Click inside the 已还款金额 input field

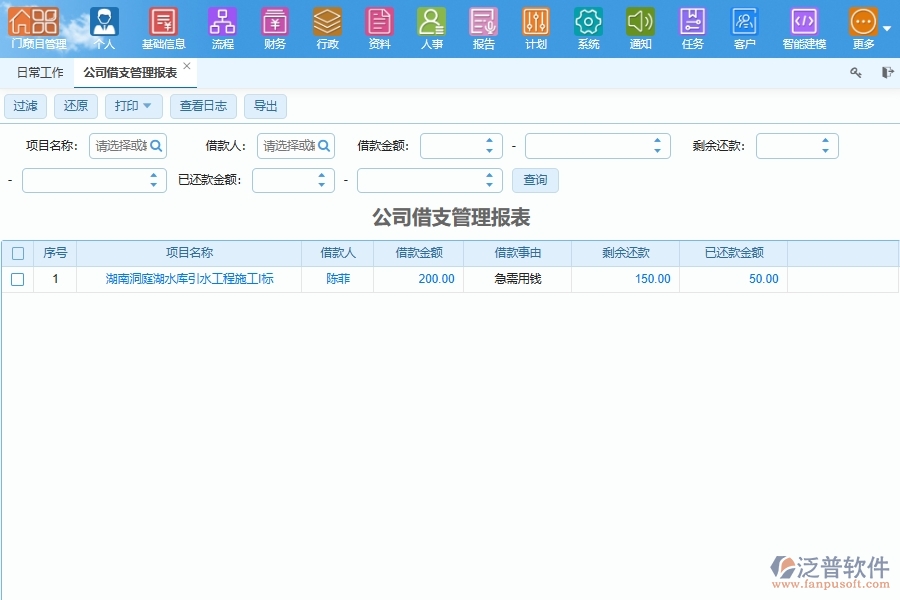(x=290, y=180)
